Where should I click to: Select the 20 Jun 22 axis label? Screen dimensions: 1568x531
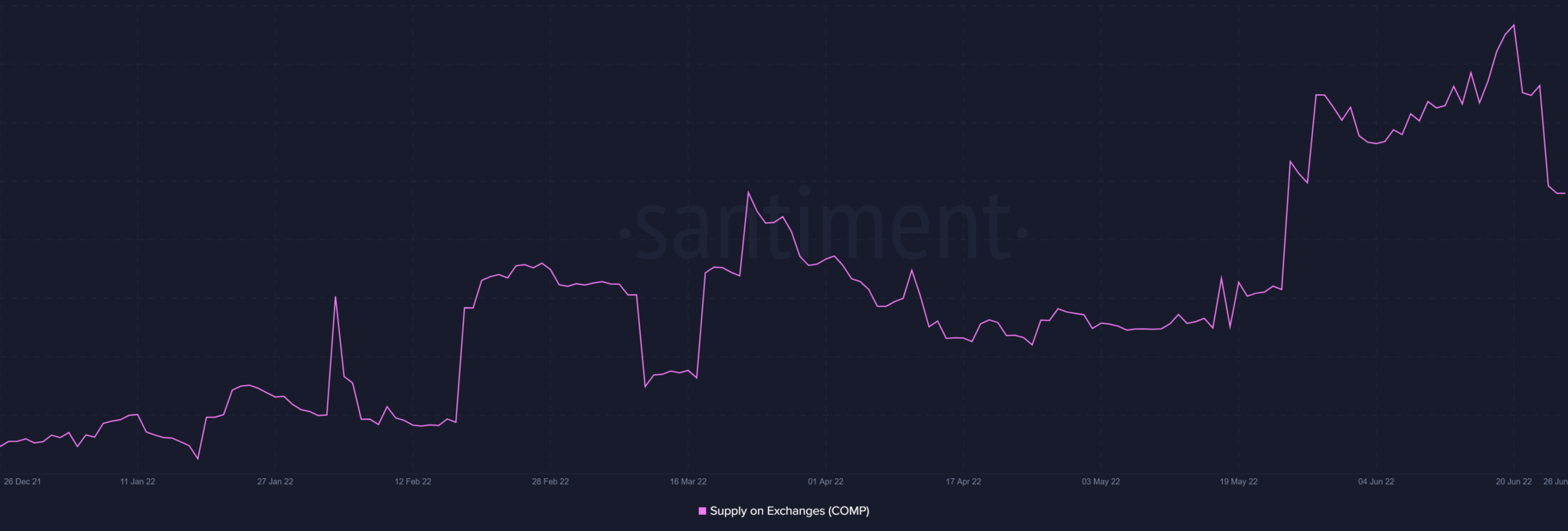[x=1514, y=482]
